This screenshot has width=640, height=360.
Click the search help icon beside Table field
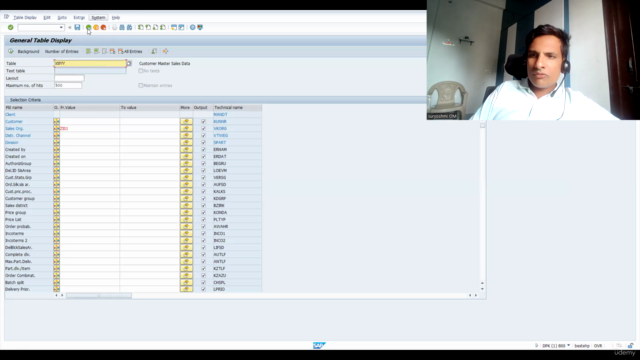129,63
